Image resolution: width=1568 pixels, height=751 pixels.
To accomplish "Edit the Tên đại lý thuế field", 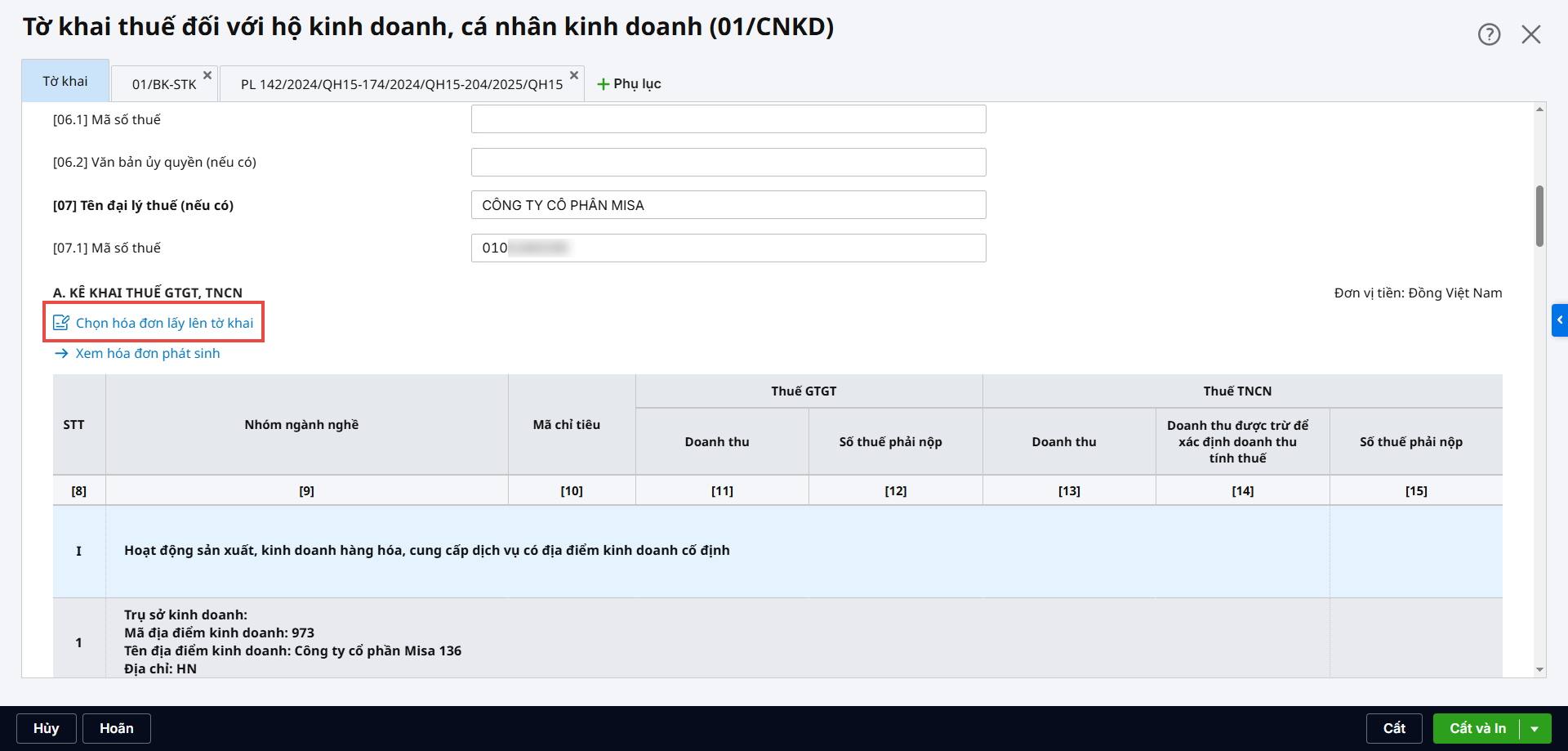I will point(728,205).
